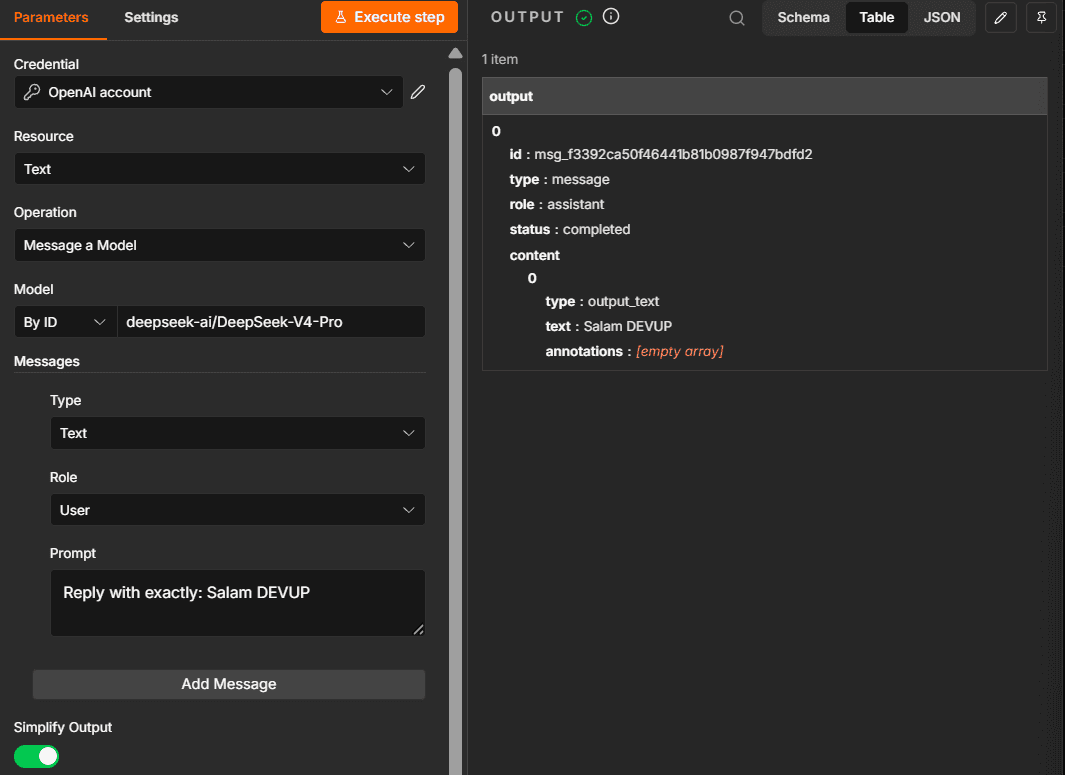Click the parameters panel scroll up arrow

point(455,53)
